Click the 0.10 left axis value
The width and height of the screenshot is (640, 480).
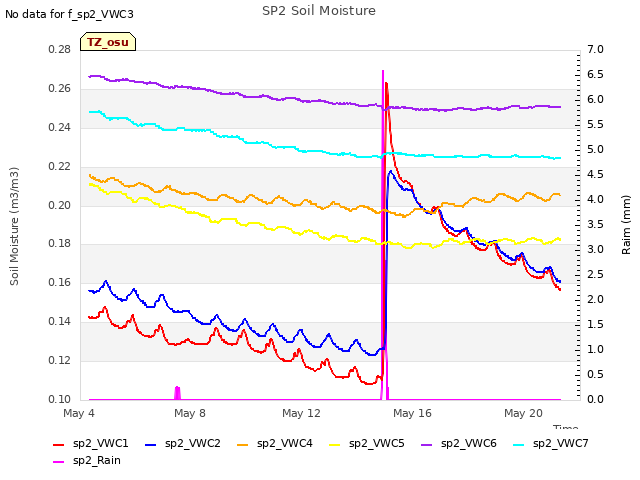[60, 399]
